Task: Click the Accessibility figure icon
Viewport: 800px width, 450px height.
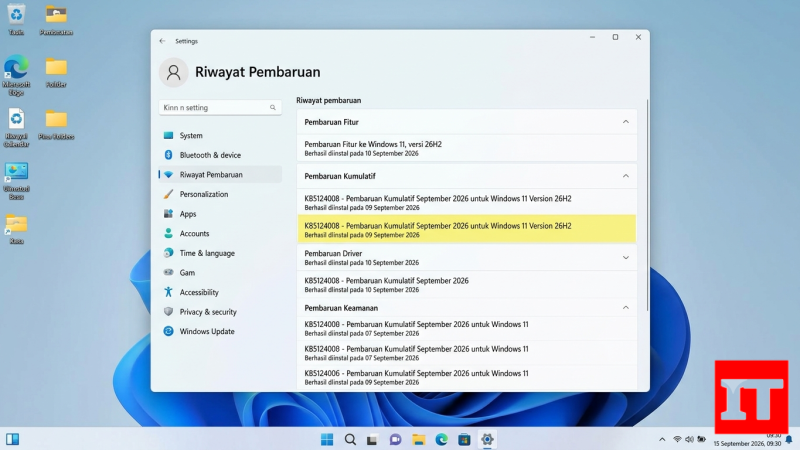Action: click(x=168, y=292)
